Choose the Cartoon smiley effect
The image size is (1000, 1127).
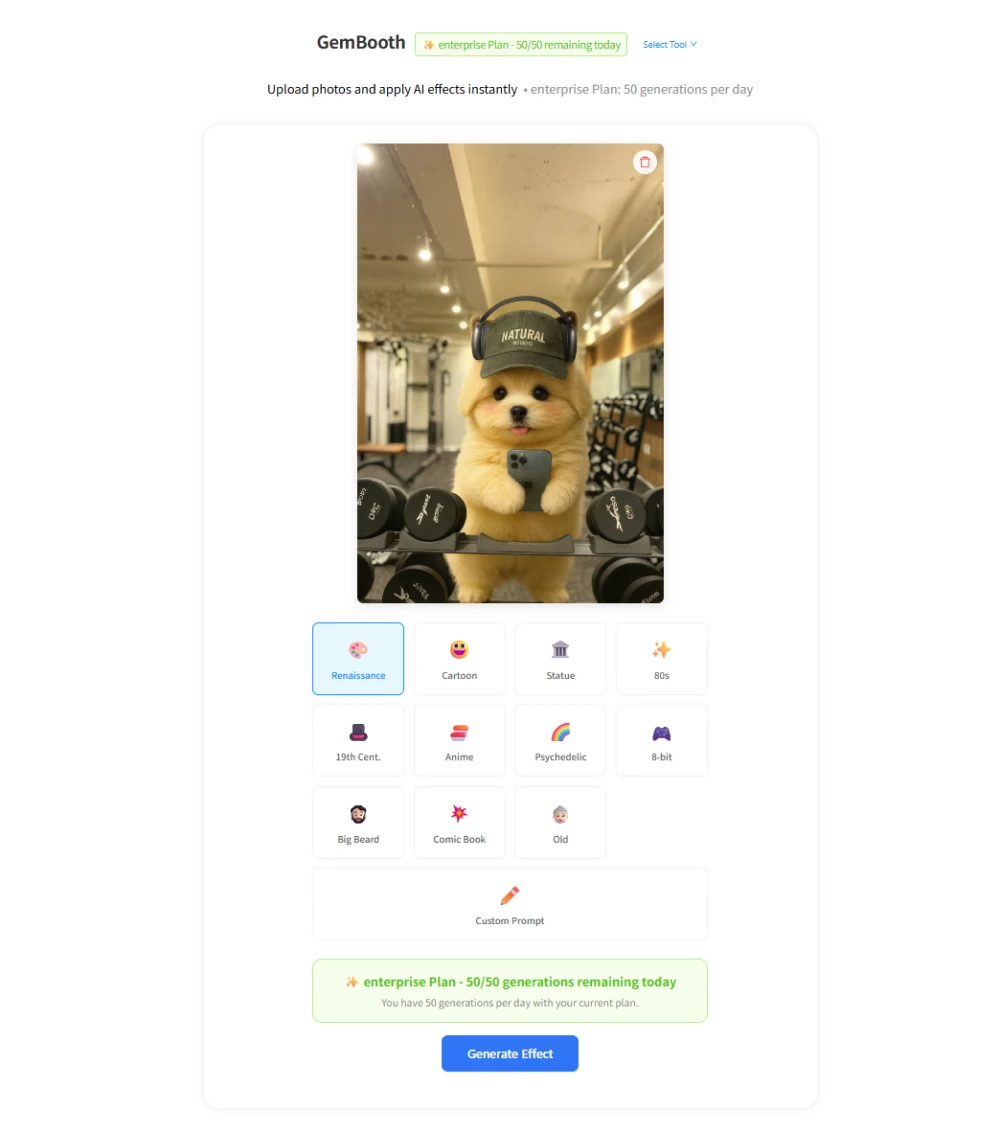click(459, 658)
